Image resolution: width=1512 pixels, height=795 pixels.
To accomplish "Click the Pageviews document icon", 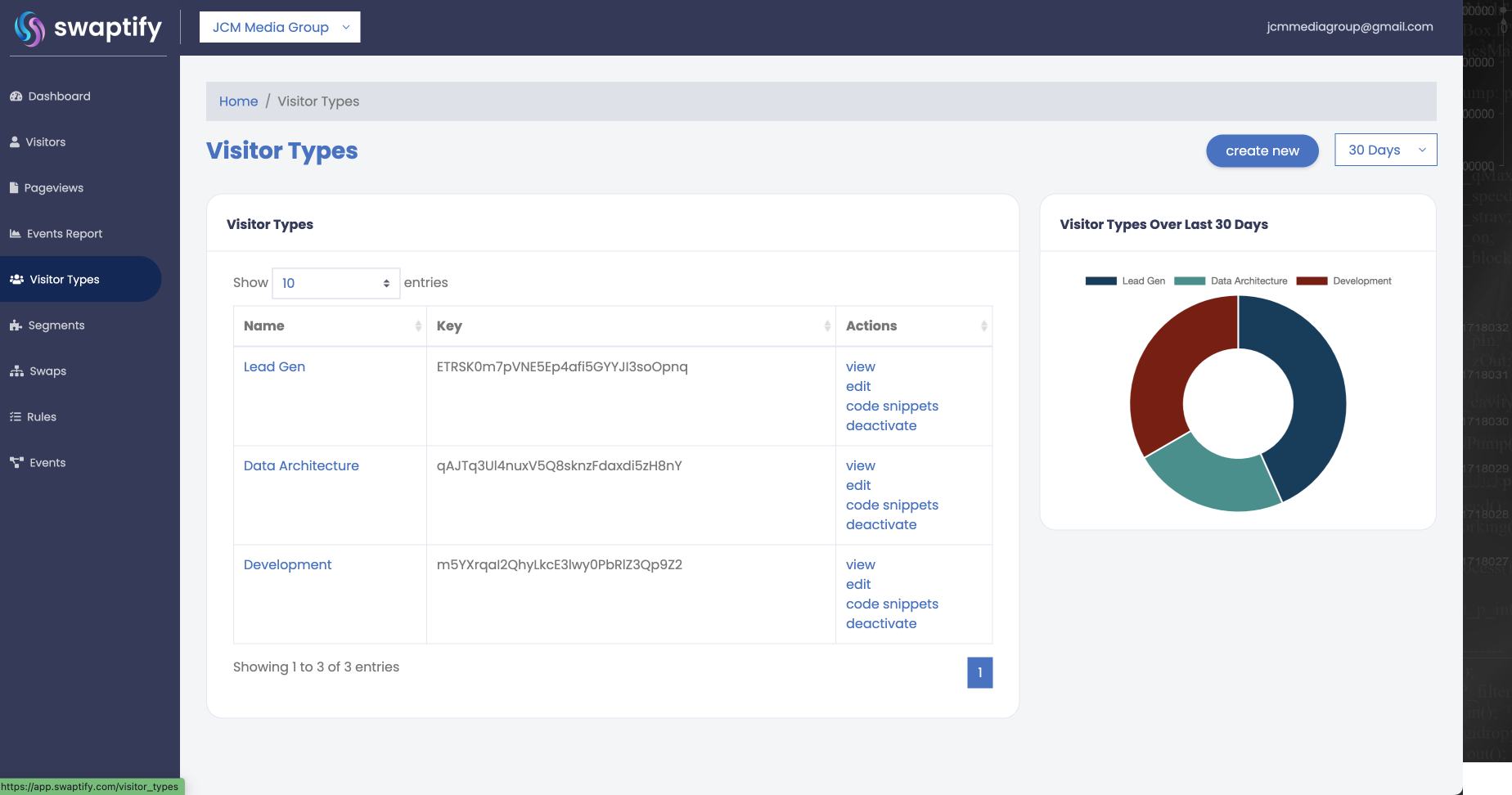I will point(14,188).
